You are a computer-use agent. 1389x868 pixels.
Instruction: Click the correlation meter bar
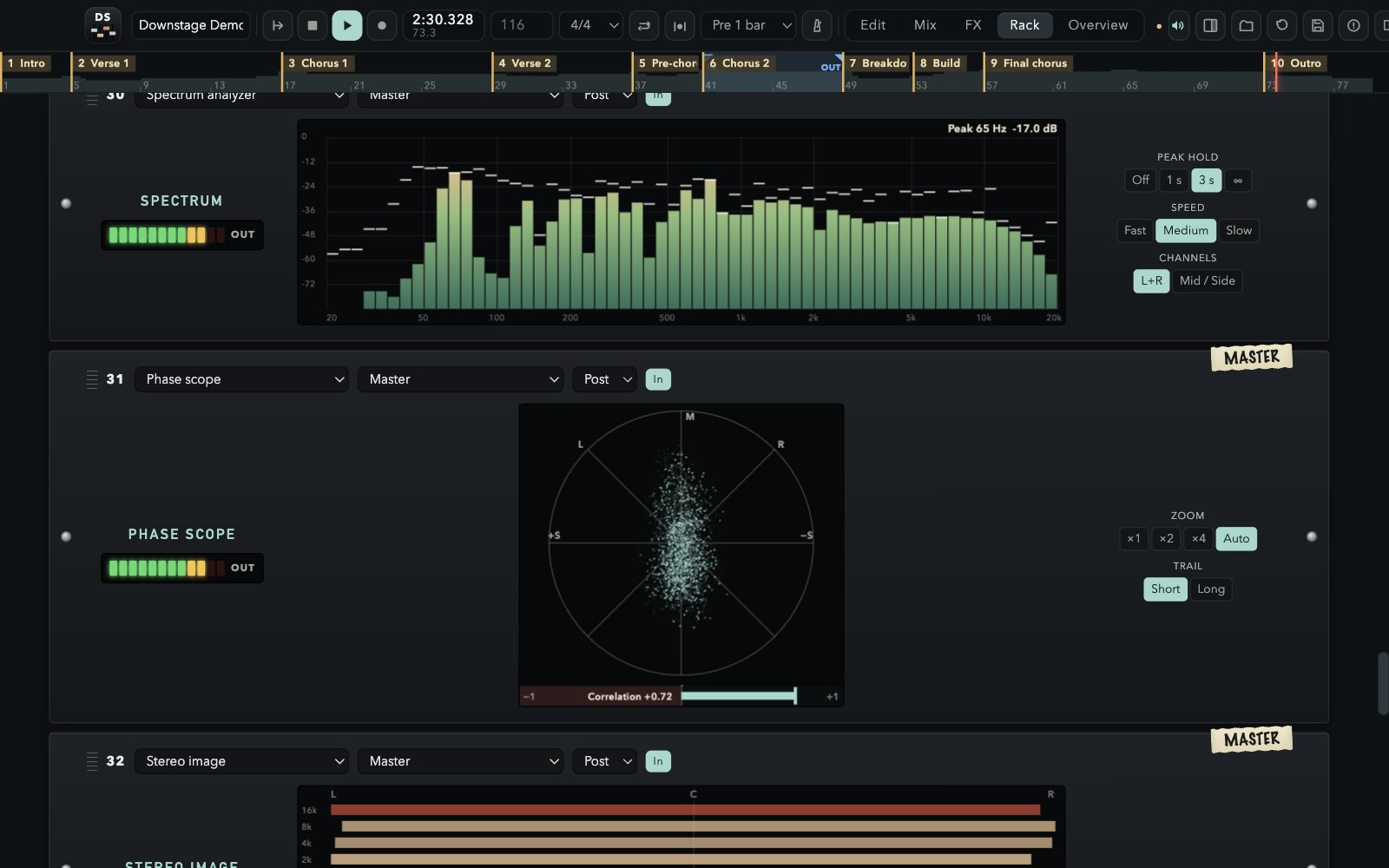point(681,696)
